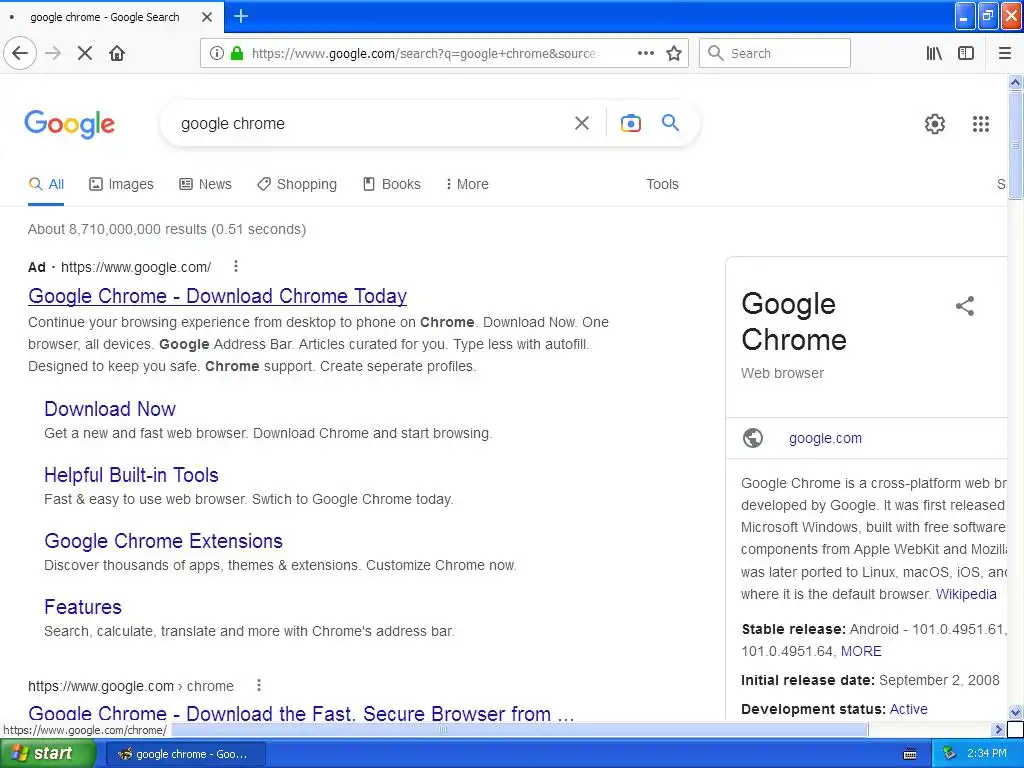Open the Google apps grid icon

click(x=981, y=123)
